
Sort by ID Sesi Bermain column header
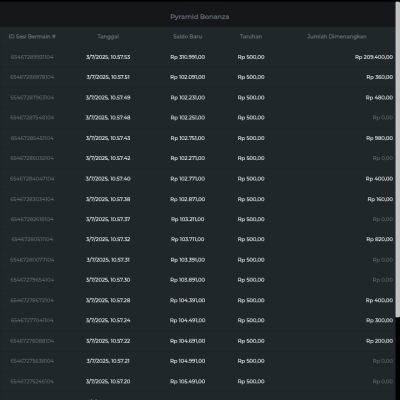coord(32,36)
